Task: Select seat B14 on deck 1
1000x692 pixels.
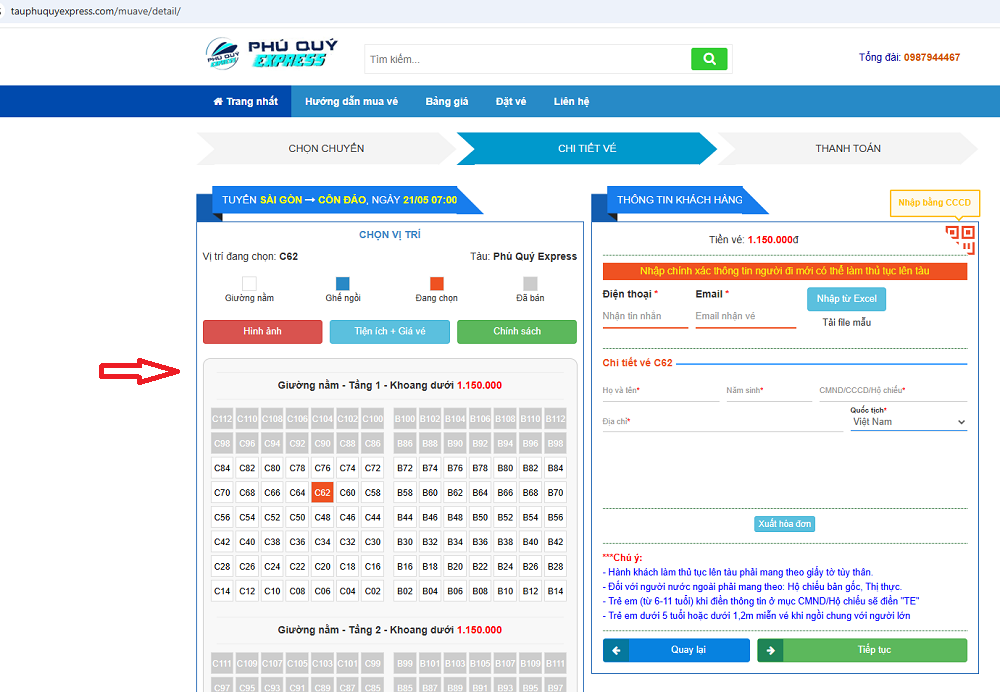Action: 555,591
